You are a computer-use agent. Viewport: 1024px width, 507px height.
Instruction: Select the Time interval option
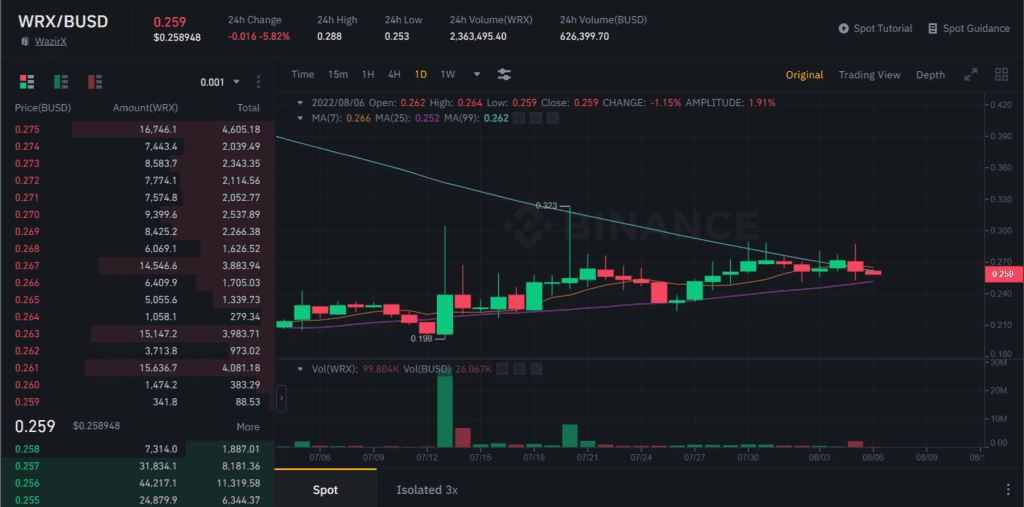click(302, 74)
